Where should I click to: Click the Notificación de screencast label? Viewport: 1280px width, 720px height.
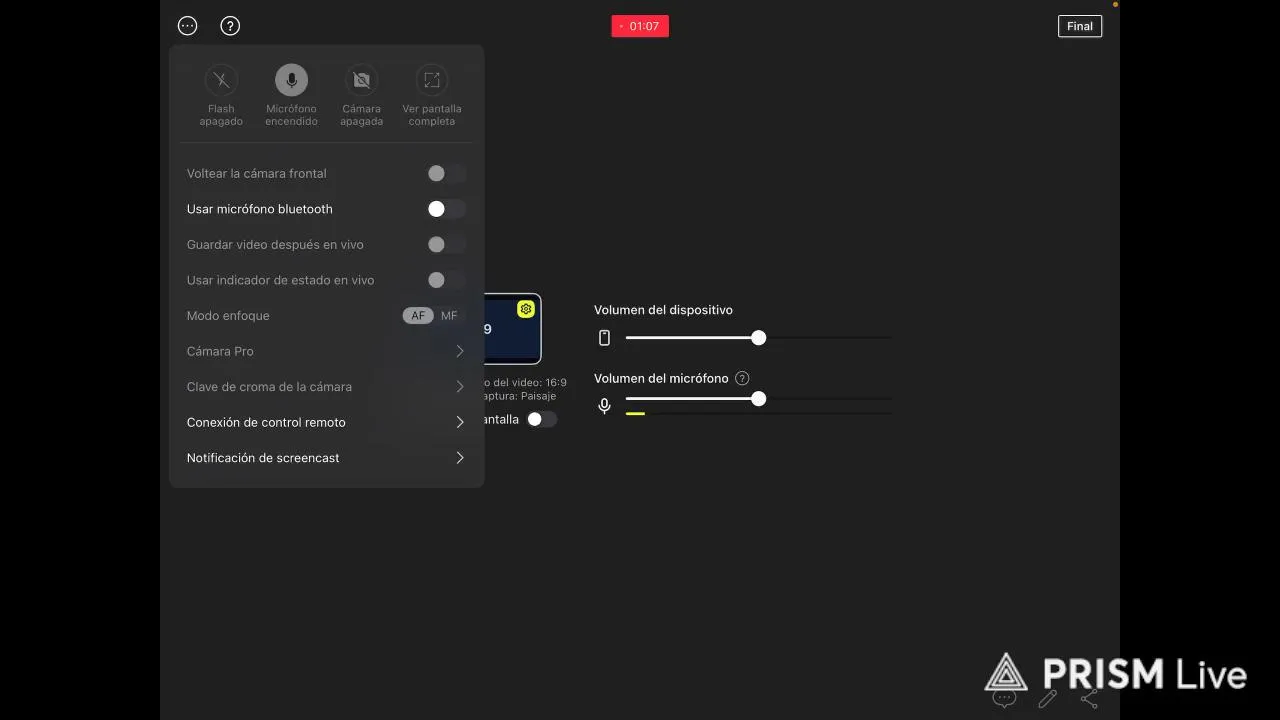tap(263, 458)
